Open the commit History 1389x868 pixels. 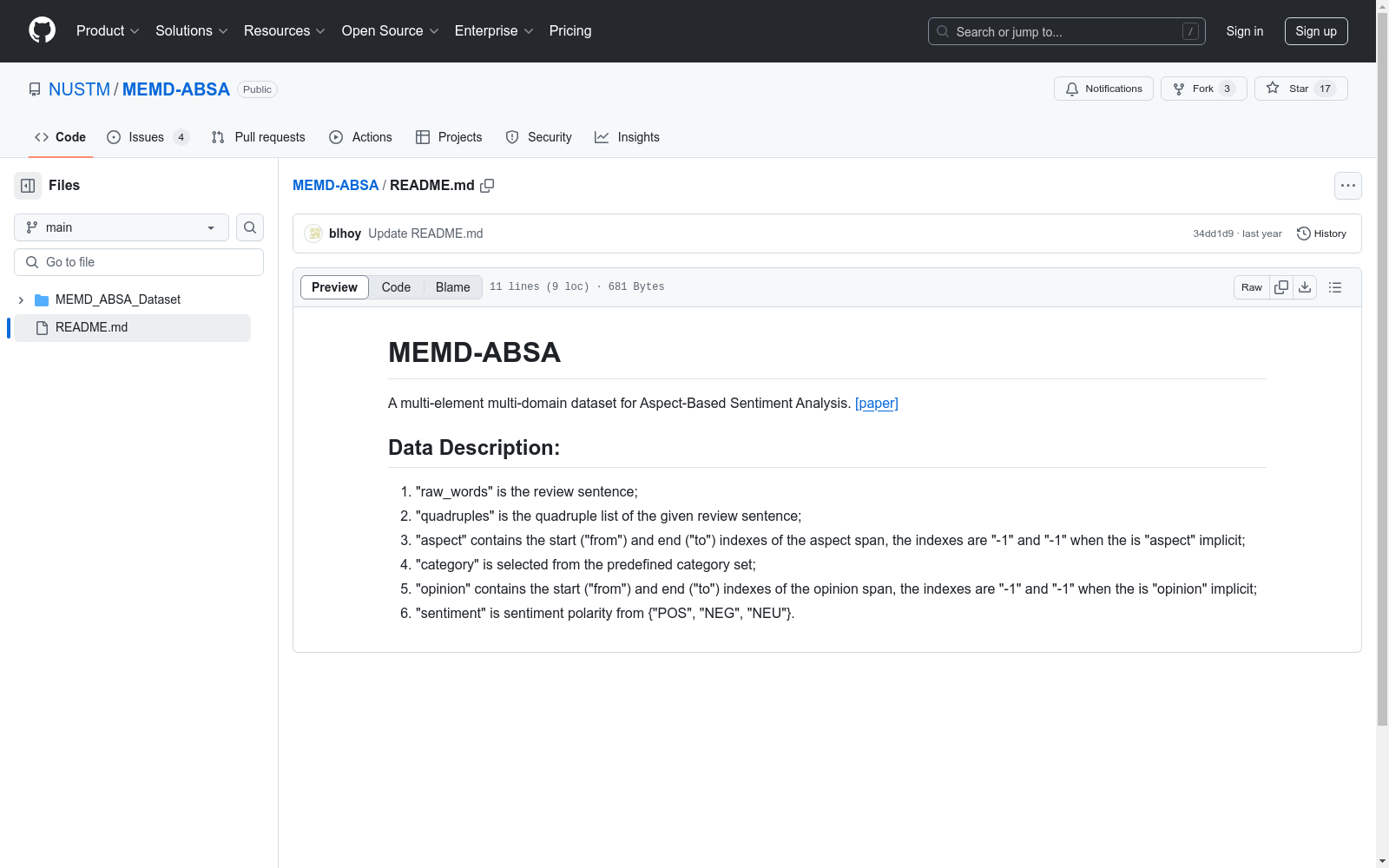point(1321,233)
